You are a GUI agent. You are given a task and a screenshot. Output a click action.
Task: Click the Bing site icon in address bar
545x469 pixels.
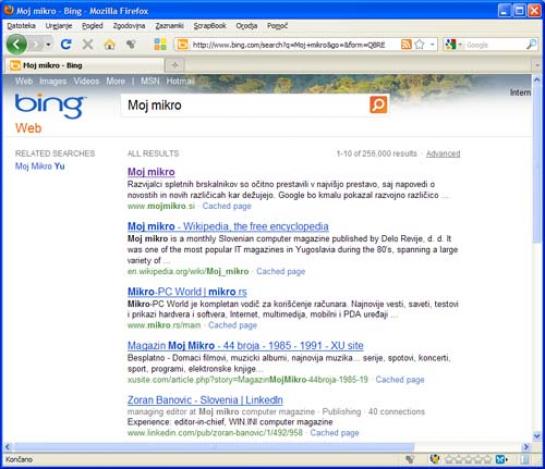coord(183,45)
